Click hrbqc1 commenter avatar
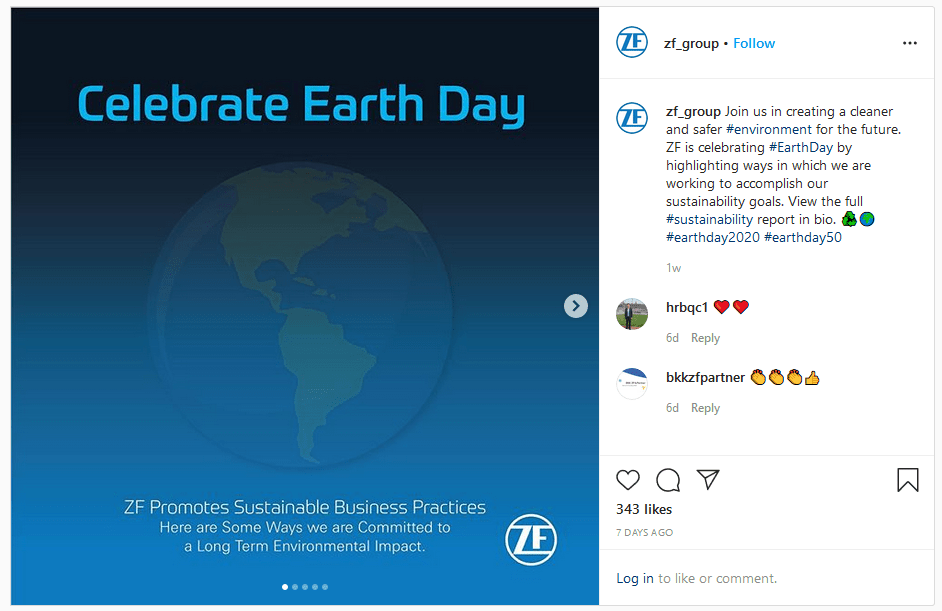This screenshot has width=942, height=611. (632, 314)
